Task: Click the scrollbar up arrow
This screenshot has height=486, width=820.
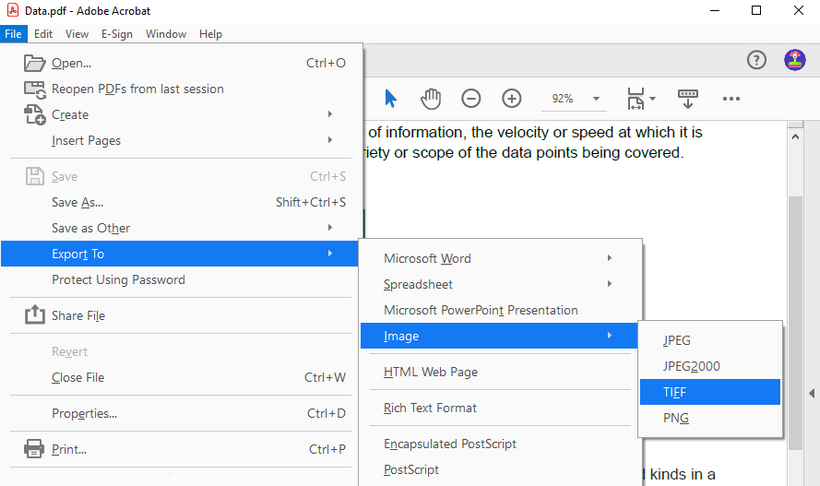Action: pyautogui.click(x=795, y=137)
